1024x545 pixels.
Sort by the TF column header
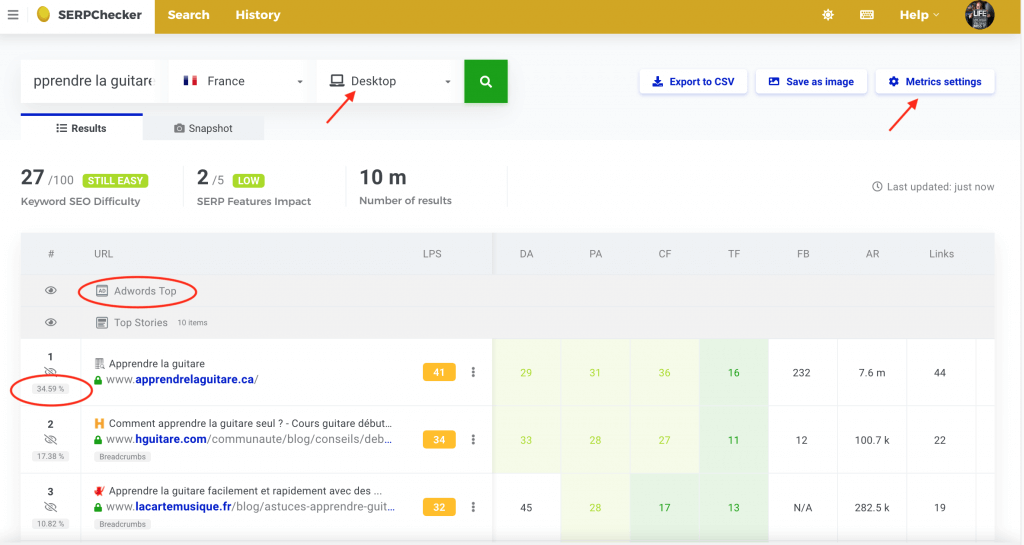734,254
